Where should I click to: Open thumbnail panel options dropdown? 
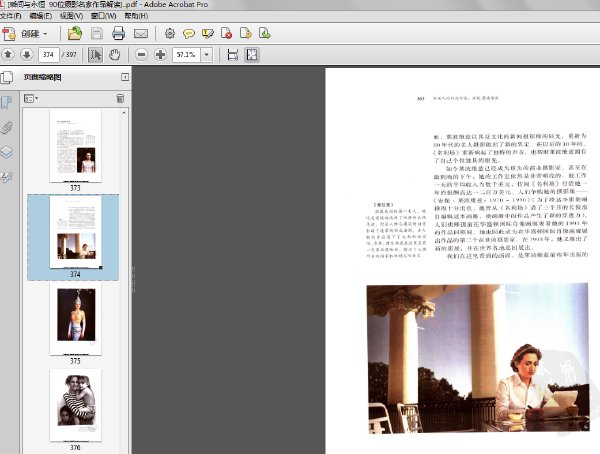click(31, 99)
